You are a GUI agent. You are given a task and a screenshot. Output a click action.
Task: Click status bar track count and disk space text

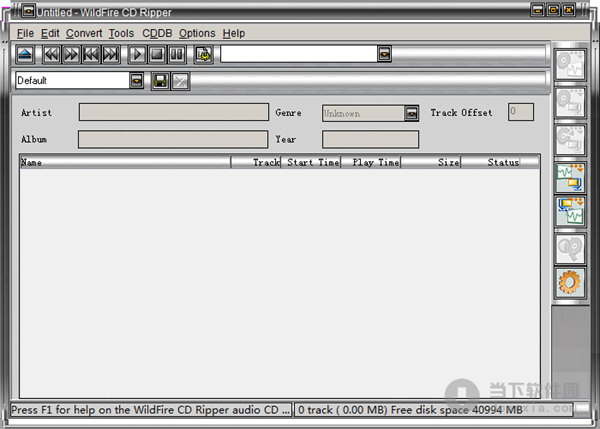point(410,410)
